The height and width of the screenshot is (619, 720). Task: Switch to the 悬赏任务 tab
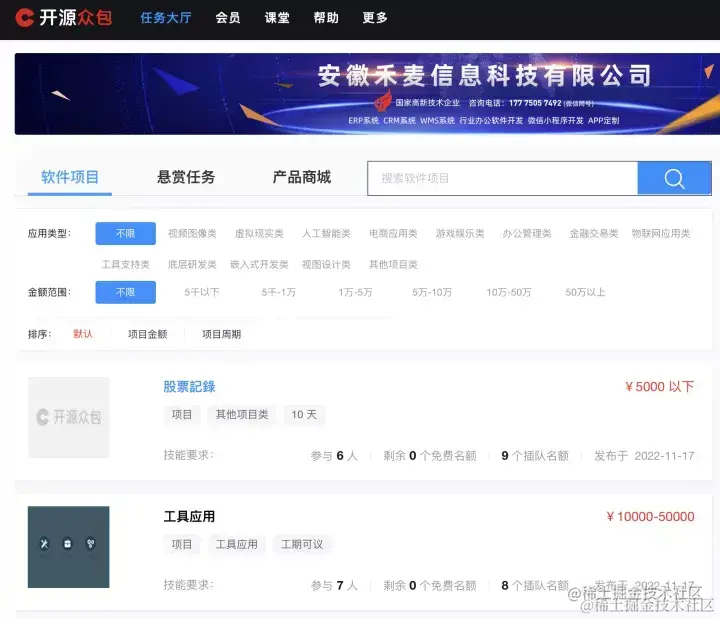coord(186,177)
